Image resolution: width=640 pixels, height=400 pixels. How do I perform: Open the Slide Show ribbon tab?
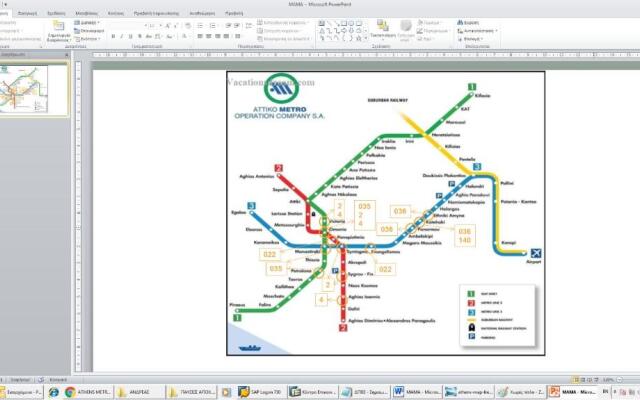click(x=156, y=13)
